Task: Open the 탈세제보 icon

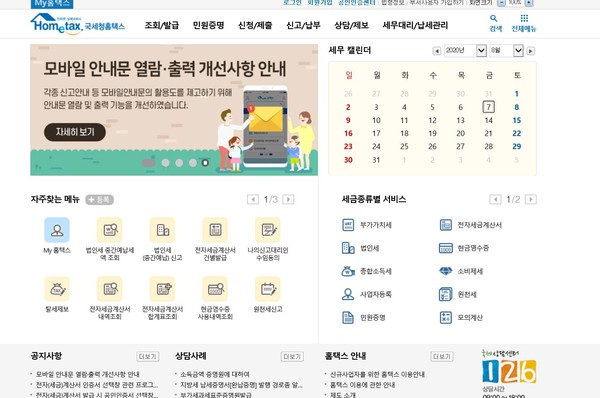Action: [x=57, y=289]
